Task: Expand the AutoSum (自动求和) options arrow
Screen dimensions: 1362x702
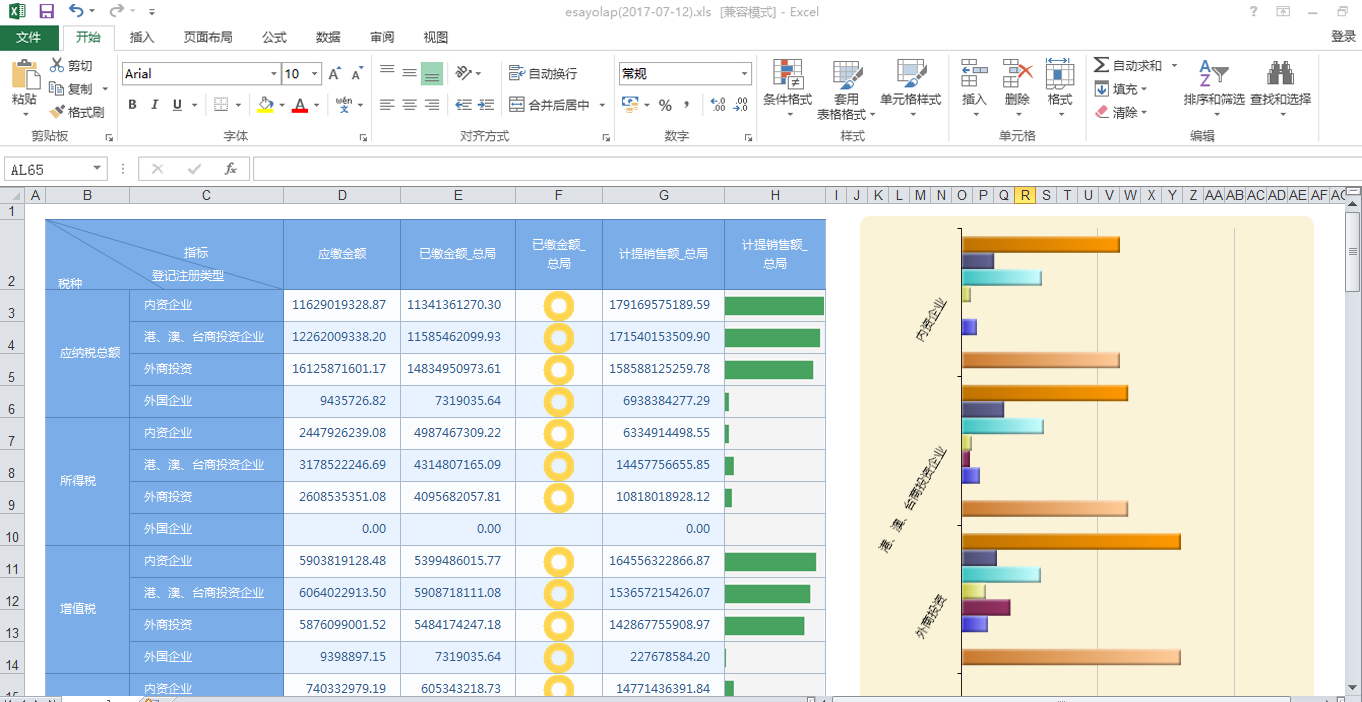Action: (x=1174, y=66)
